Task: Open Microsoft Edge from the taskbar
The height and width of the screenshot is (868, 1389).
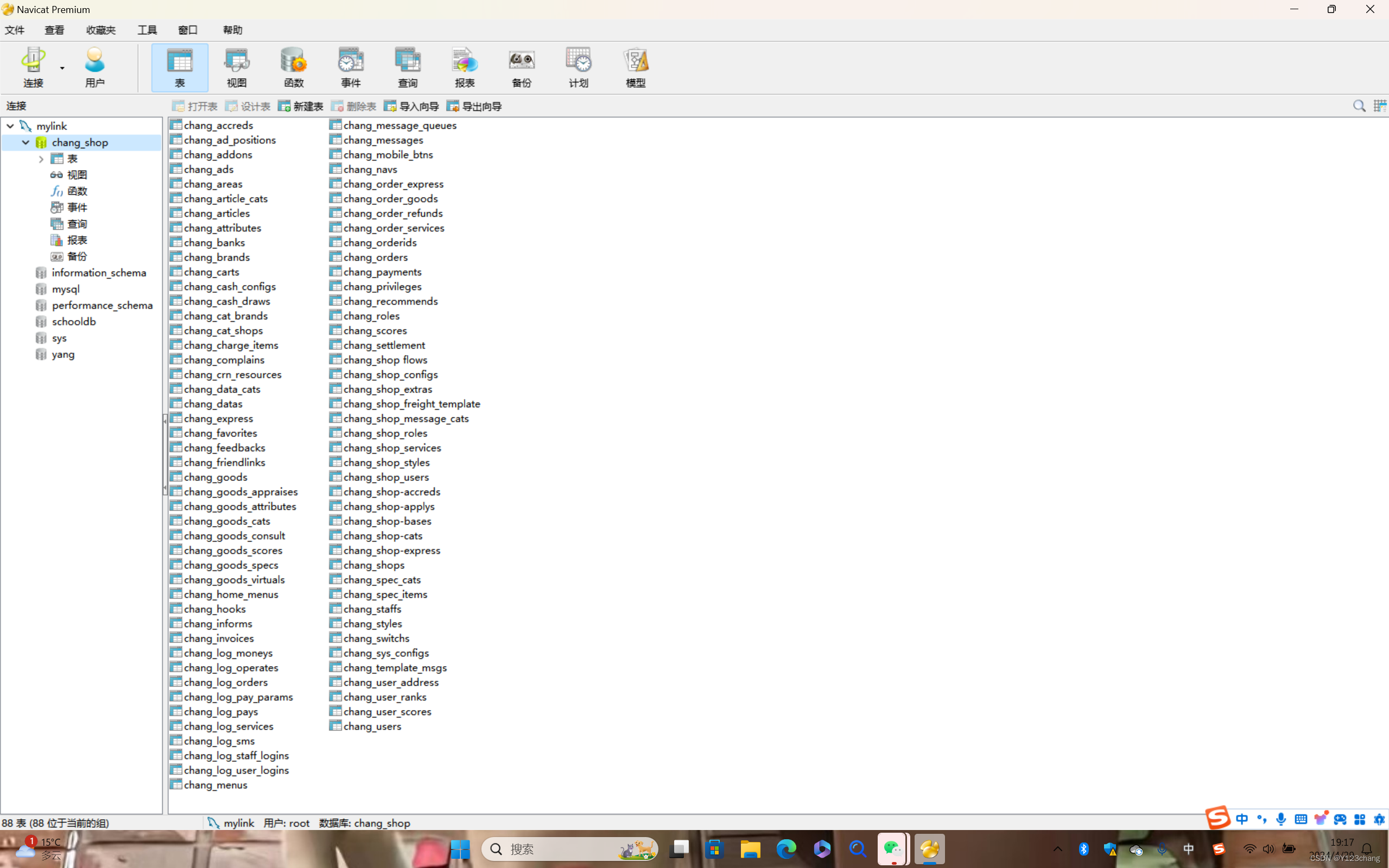Action: (787, 848)
